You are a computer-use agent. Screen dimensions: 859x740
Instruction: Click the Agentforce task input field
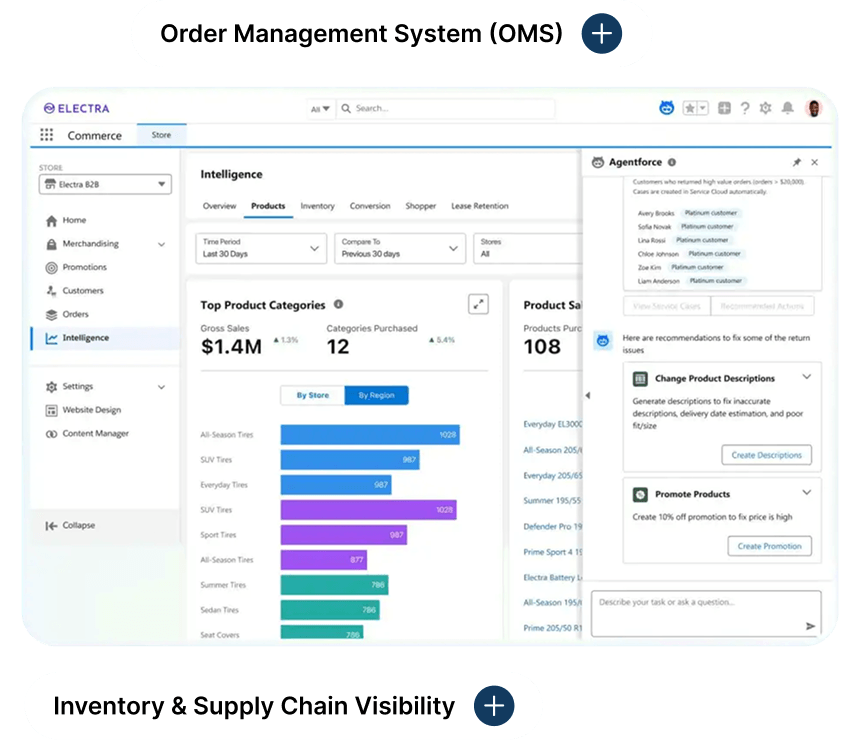pyautogui.click(x=706, y=613)
